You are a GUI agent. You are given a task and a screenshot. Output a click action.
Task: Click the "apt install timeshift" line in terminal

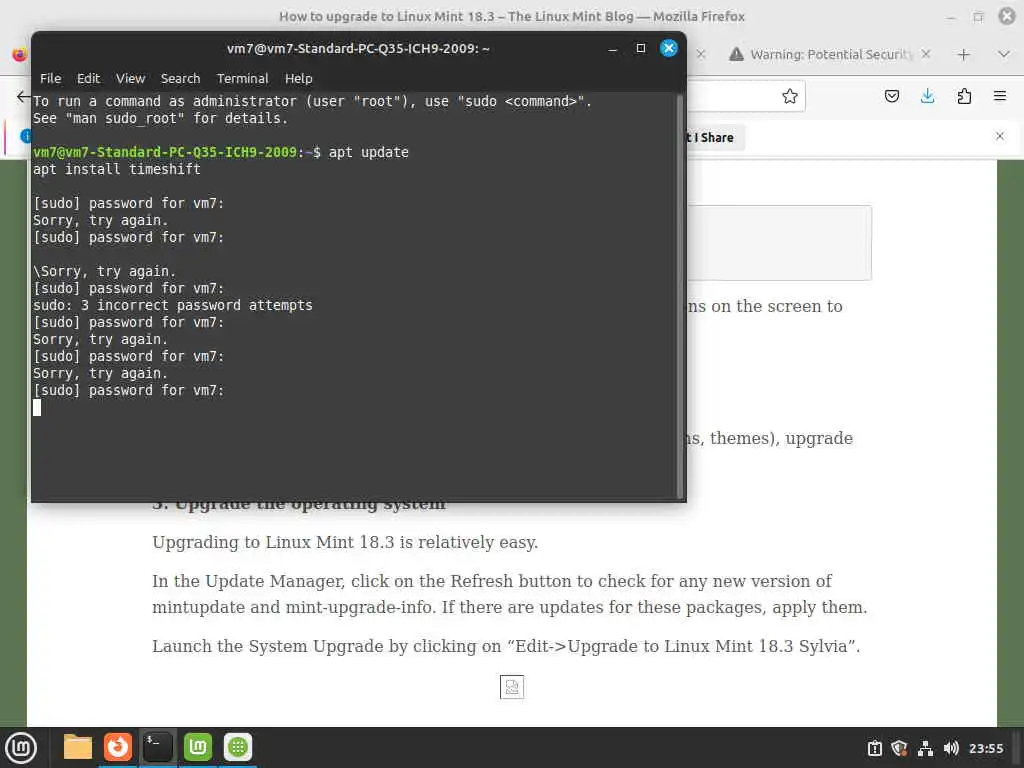pos(117,169)
